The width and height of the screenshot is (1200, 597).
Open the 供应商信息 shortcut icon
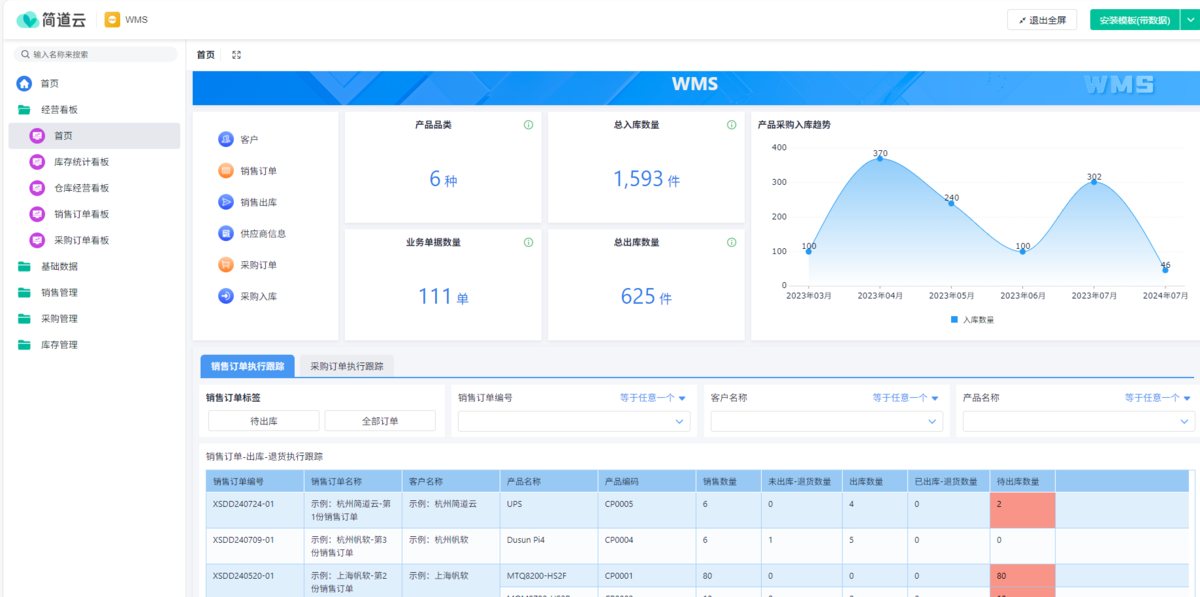click(x=226, y=233)
